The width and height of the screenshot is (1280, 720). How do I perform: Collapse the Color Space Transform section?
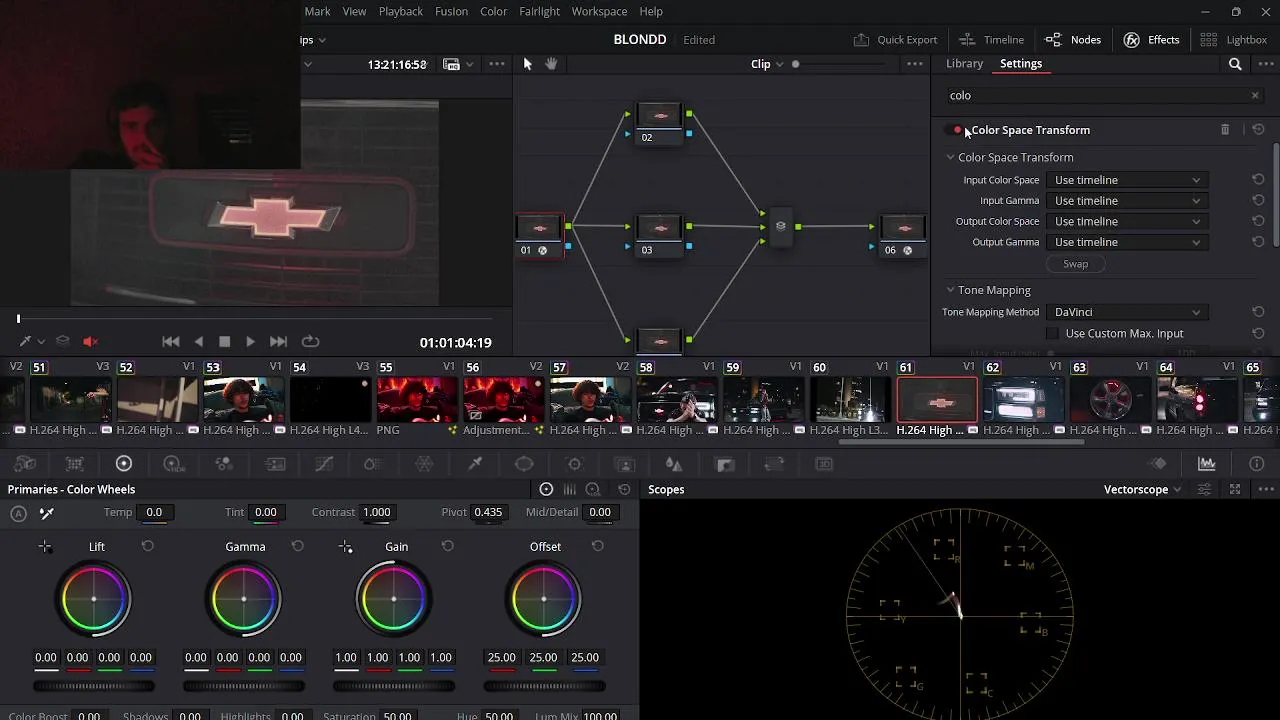pyautogui.click(x=951, y=158)
